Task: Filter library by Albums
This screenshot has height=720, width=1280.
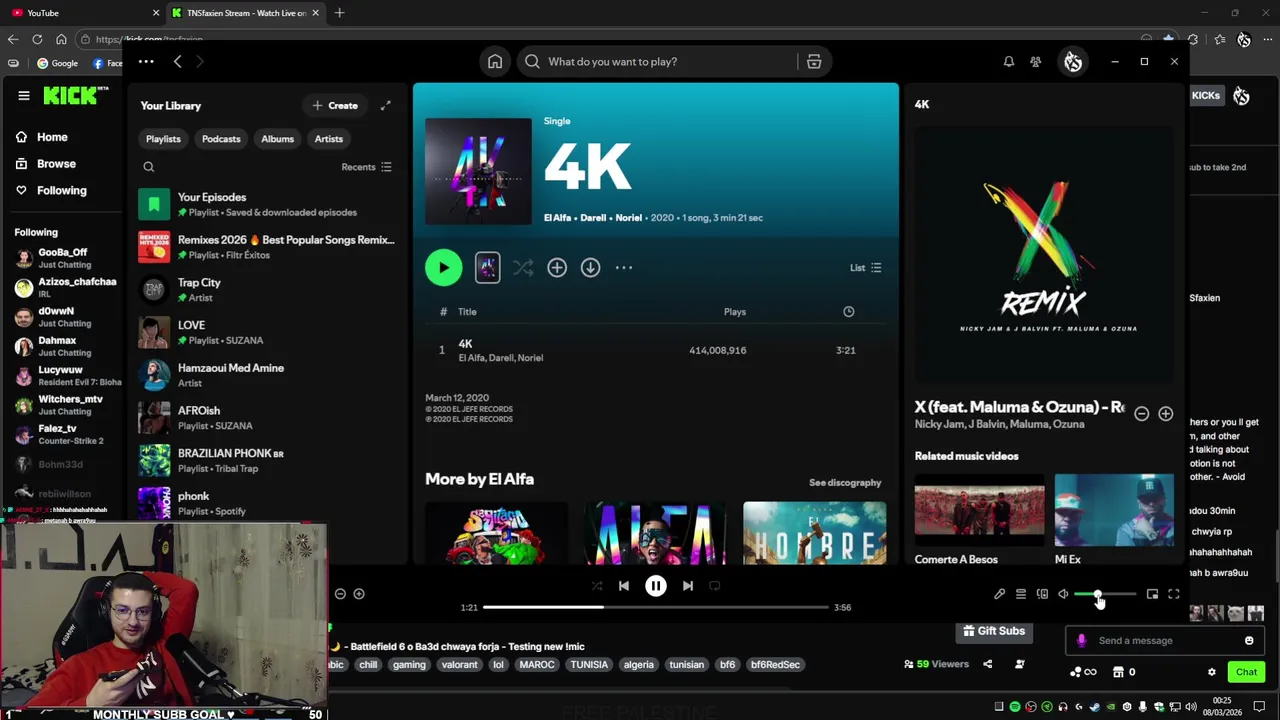Action: (x=277, y=139)
